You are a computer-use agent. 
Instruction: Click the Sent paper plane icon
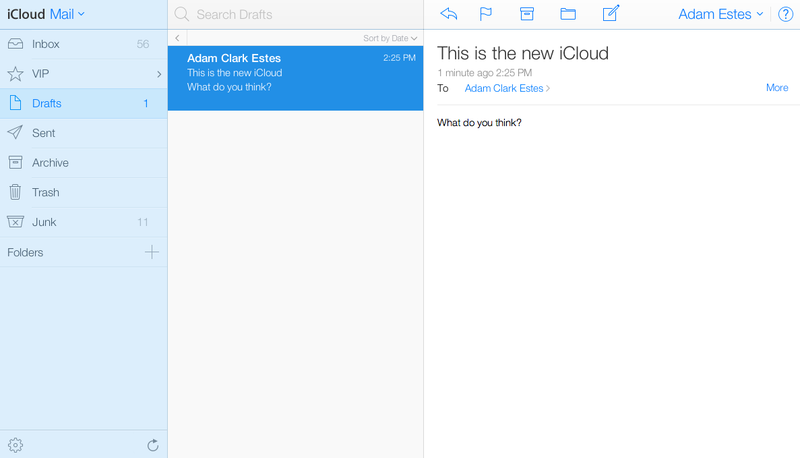15,133
